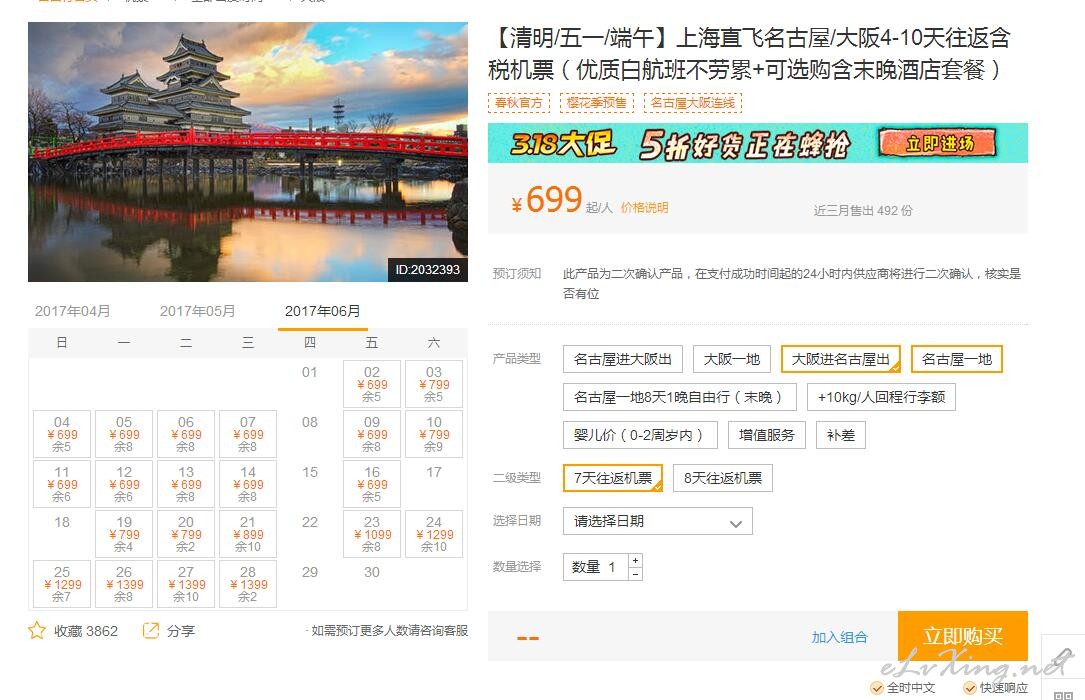
Task: Pick June 20 with 2 remaining
Action: coord(185,534)
